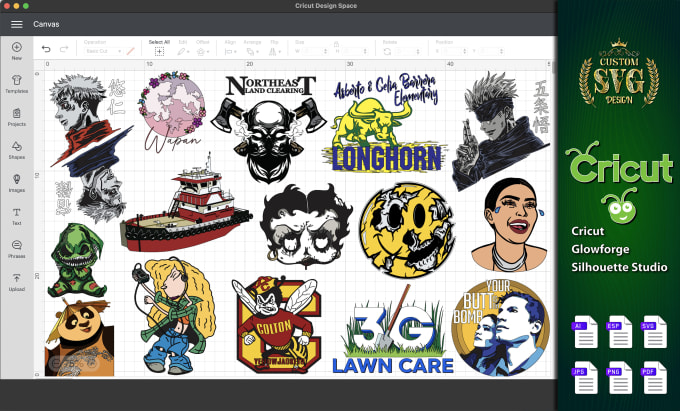Click the Canvas title in header

point(46,24)
